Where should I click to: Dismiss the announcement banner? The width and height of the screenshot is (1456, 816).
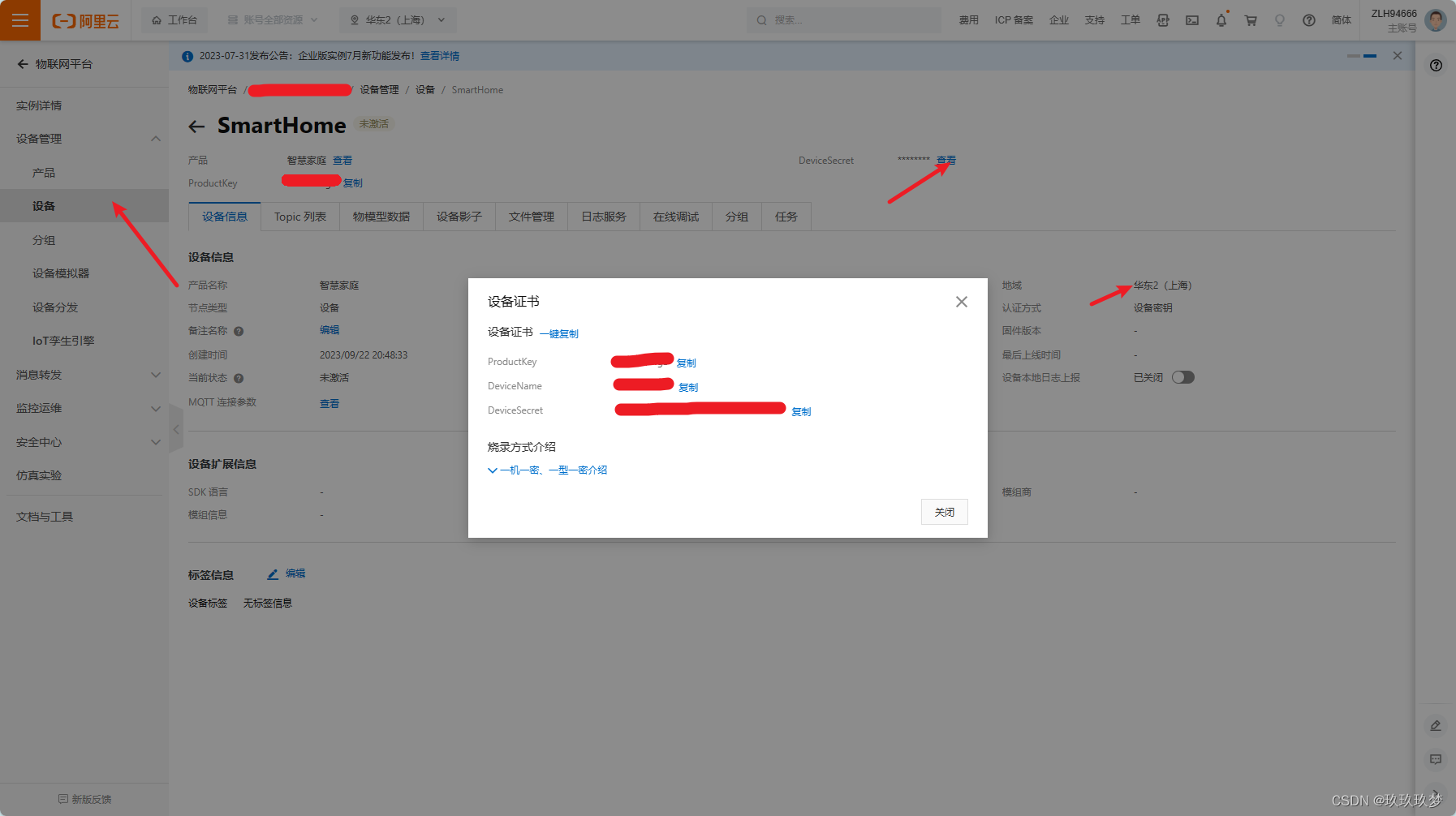[x=1398, y=56]
